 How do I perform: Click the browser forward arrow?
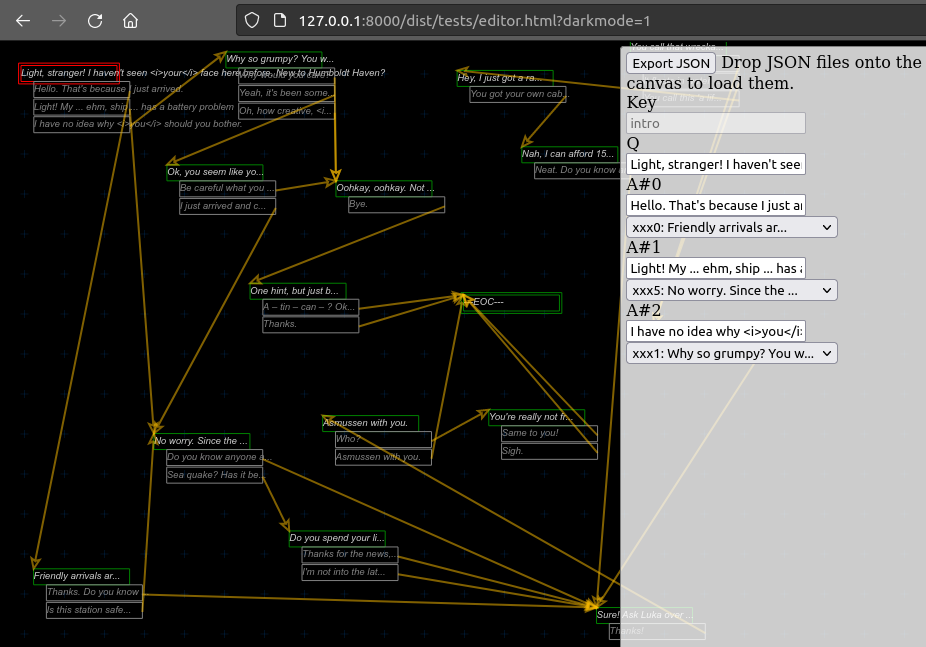[59, 20]
